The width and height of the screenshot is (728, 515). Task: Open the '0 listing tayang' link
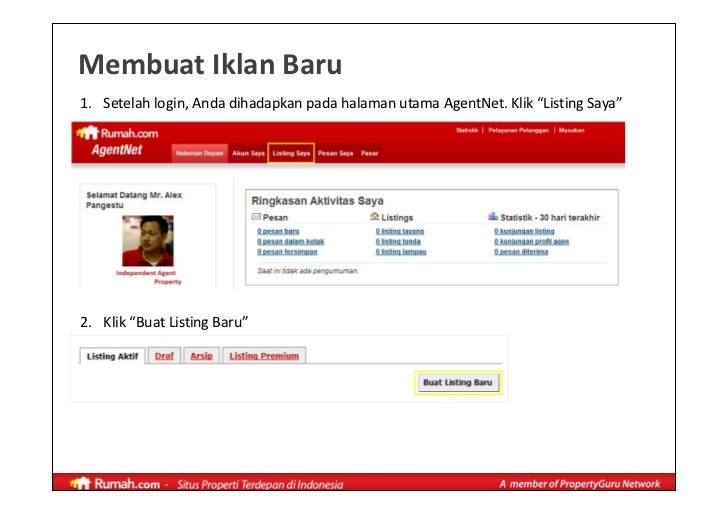(x=400, y=231)
